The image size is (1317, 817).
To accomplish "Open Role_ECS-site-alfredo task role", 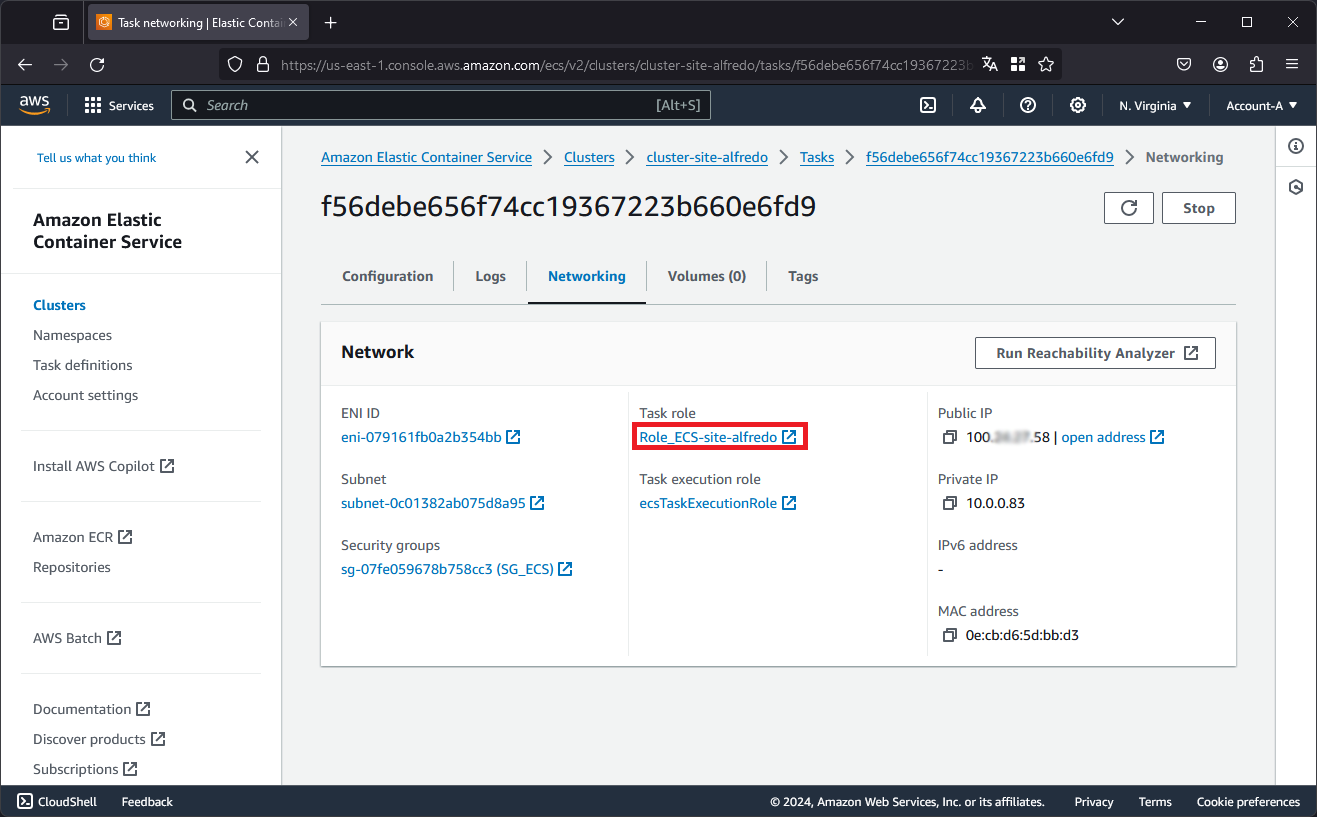I will (718, 437).
